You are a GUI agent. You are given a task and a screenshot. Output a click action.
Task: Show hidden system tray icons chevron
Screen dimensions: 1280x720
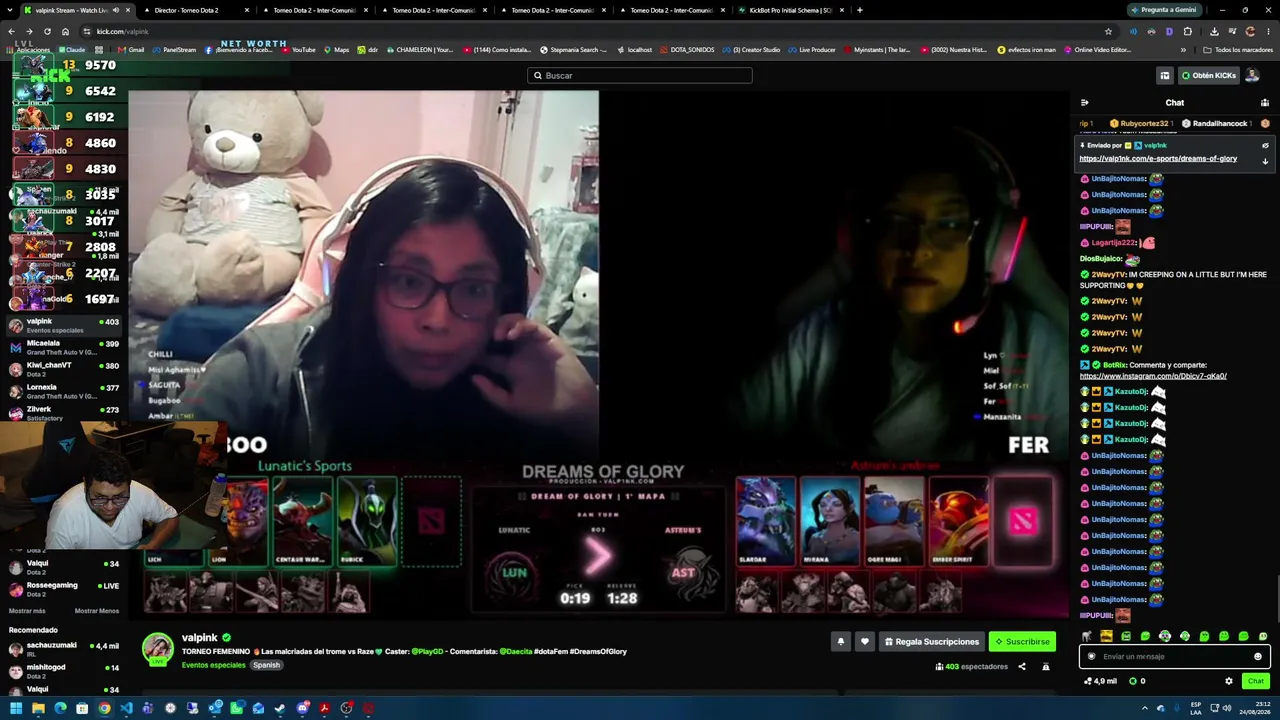pyautogui.click(x=1145, y=708)
